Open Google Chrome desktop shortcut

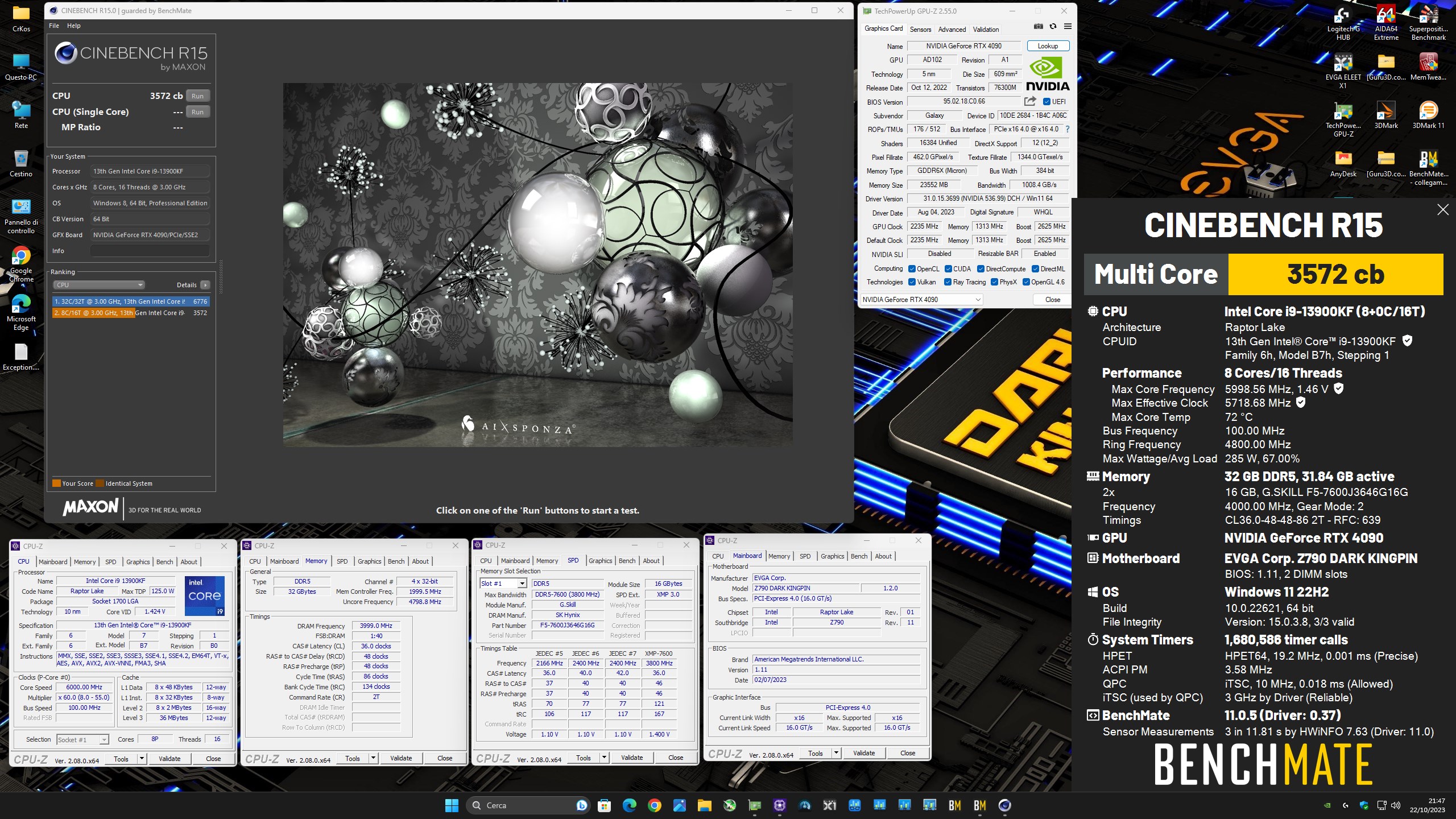click(21, 264)
